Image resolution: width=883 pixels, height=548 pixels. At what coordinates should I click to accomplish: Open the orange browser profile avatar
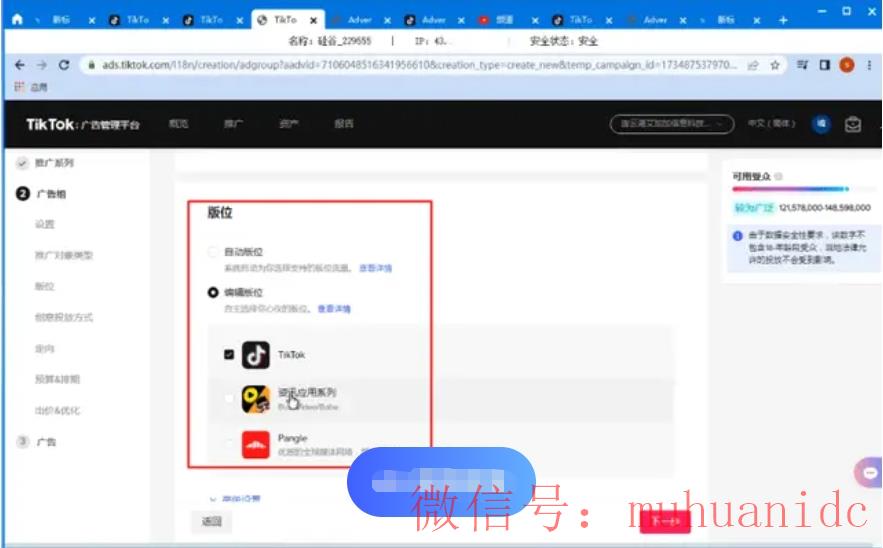(846, 65)
